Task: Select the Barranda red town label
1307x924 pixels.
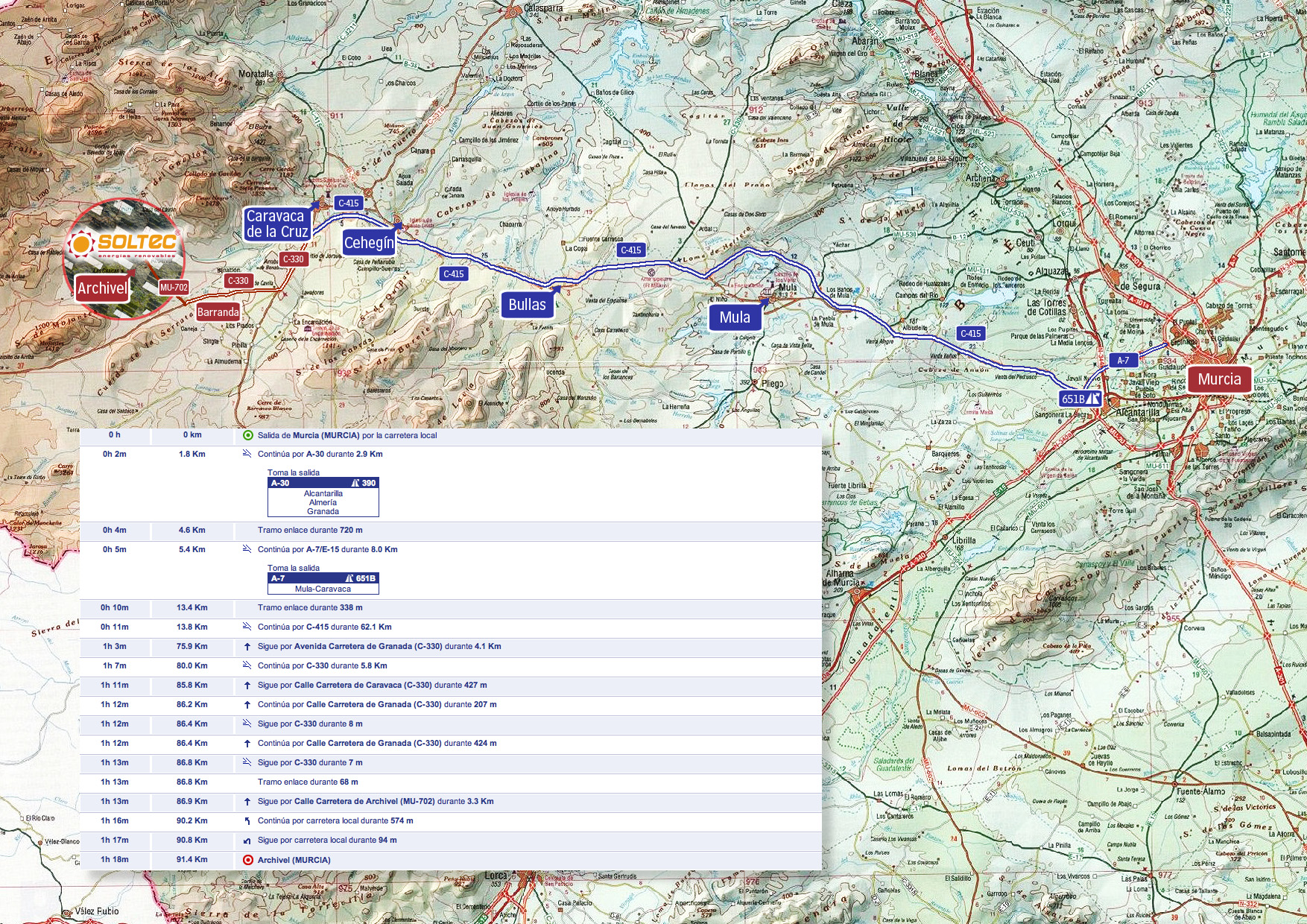Action: (218, 312)
